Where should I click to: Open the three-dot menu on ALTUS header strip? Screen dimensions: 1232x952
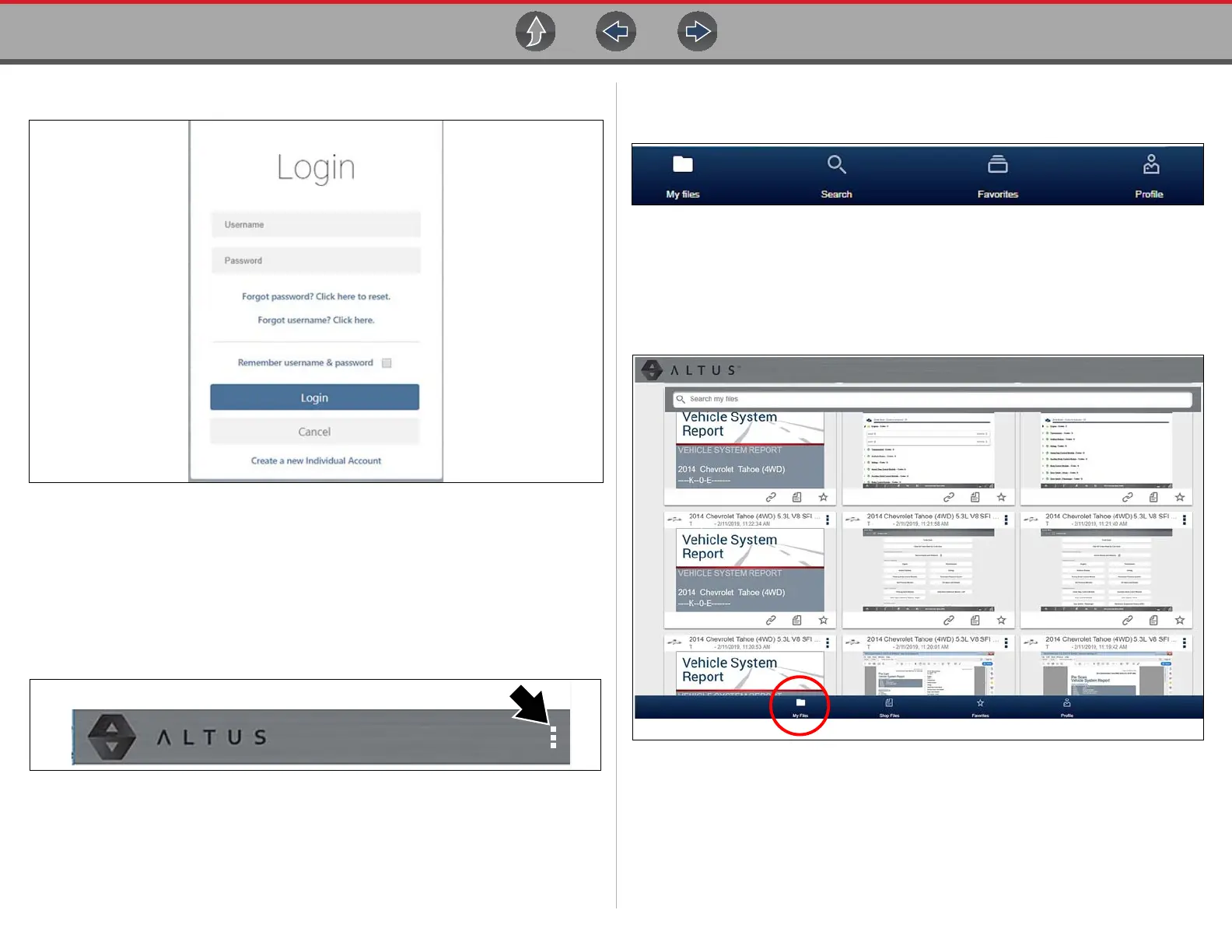pyautogui.click(x=553, y=737)
